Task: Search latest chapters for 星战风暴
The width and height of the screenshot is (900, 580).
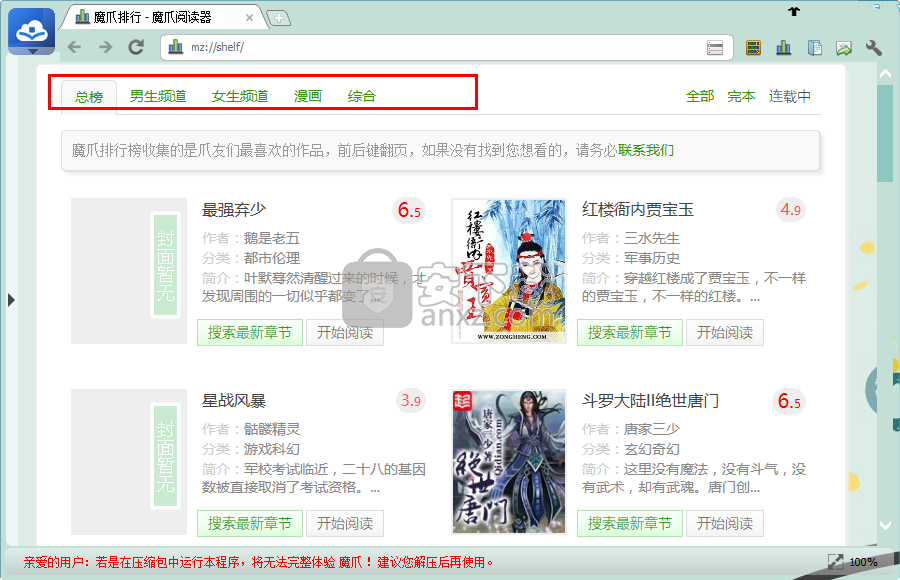Action: [x=250, y=523]
